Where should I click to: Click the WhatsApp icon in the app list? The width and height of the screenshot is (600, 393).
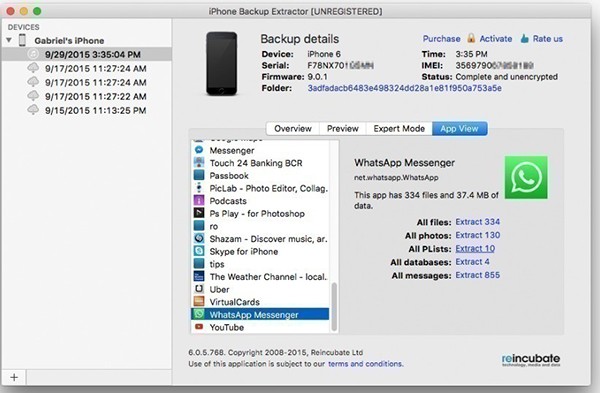199,314
